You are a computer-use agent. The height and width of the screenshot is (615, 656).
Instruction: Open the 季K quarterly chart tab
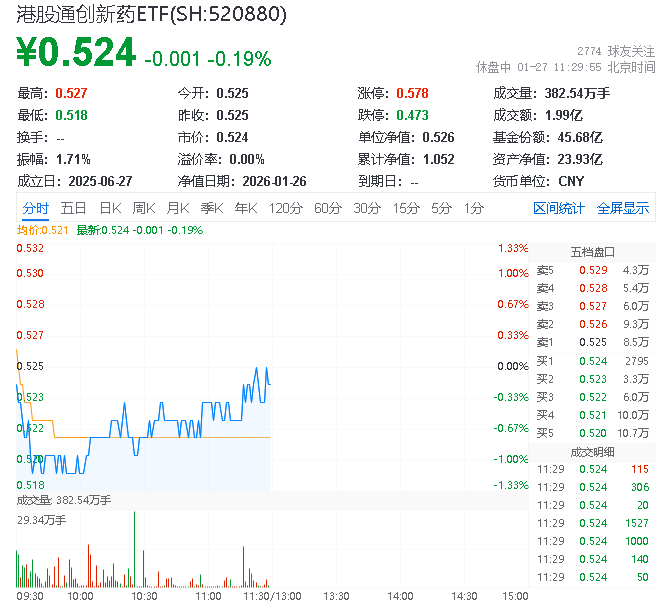[211, 208]
